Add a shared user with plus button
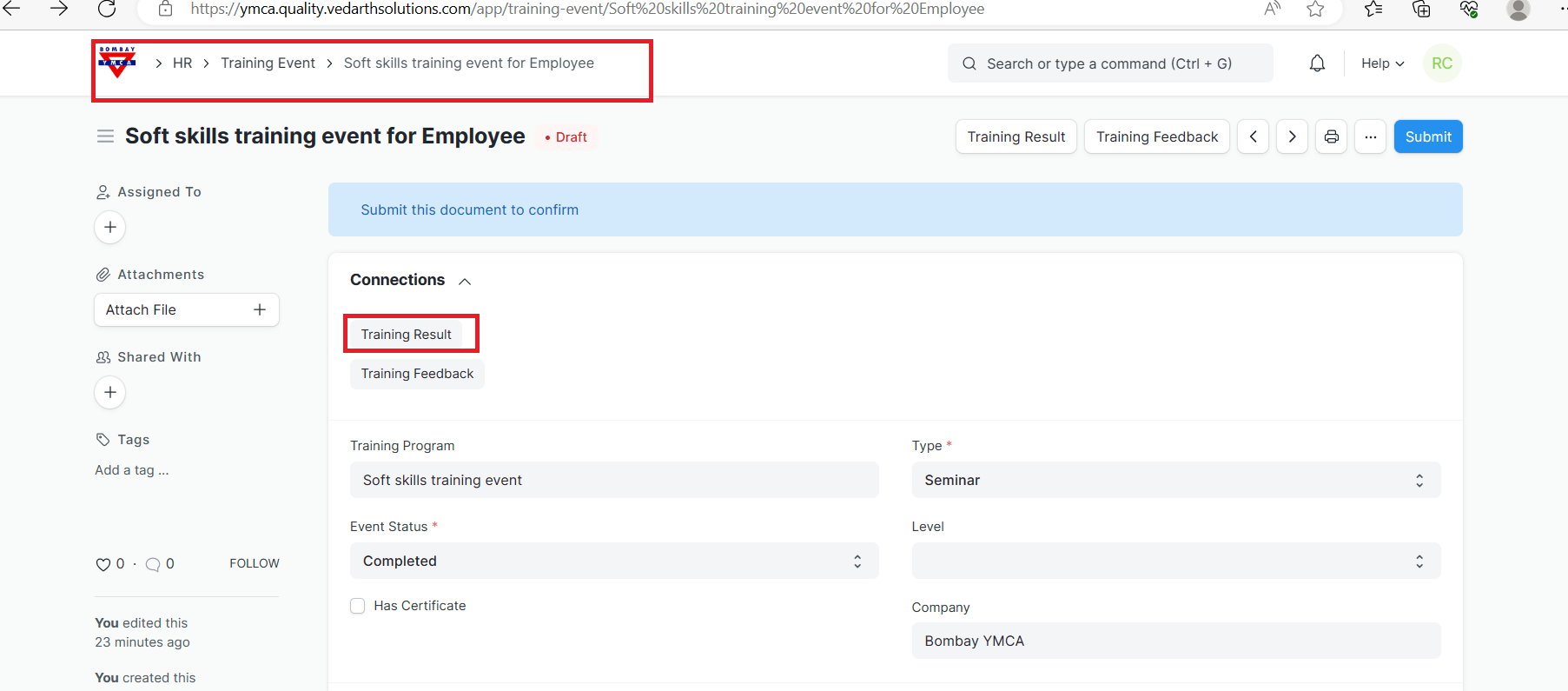Viewport: 1568px width, 691px height. tap(110, 392)
